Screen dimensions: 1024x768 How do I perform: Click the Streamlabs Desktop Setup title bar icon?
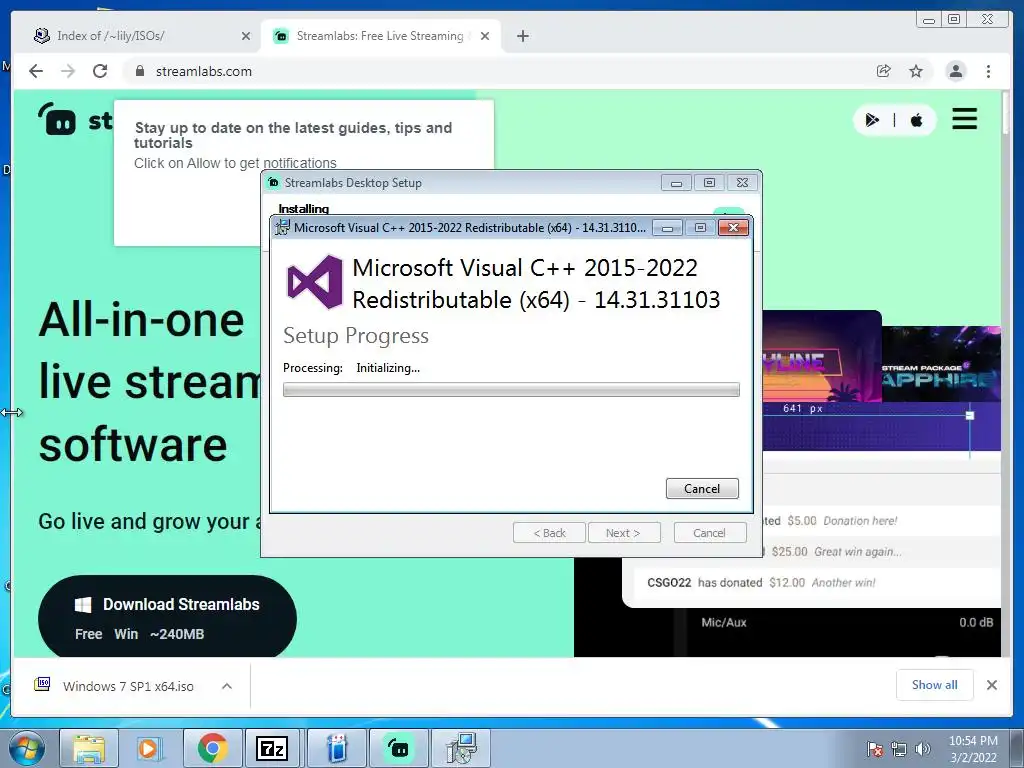[x=274, y=183]
